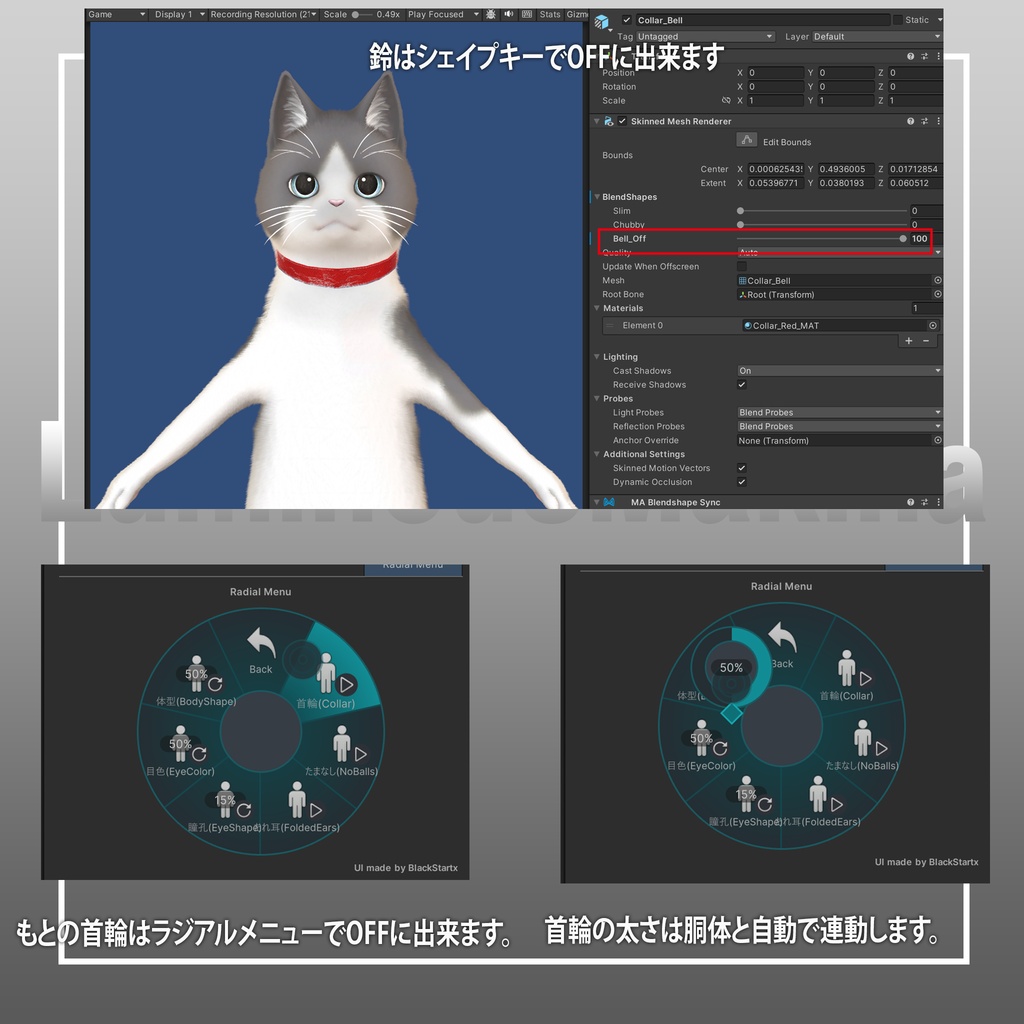Open Transform component presets icon
The image size is (1024, 1024).
[924, 56]
